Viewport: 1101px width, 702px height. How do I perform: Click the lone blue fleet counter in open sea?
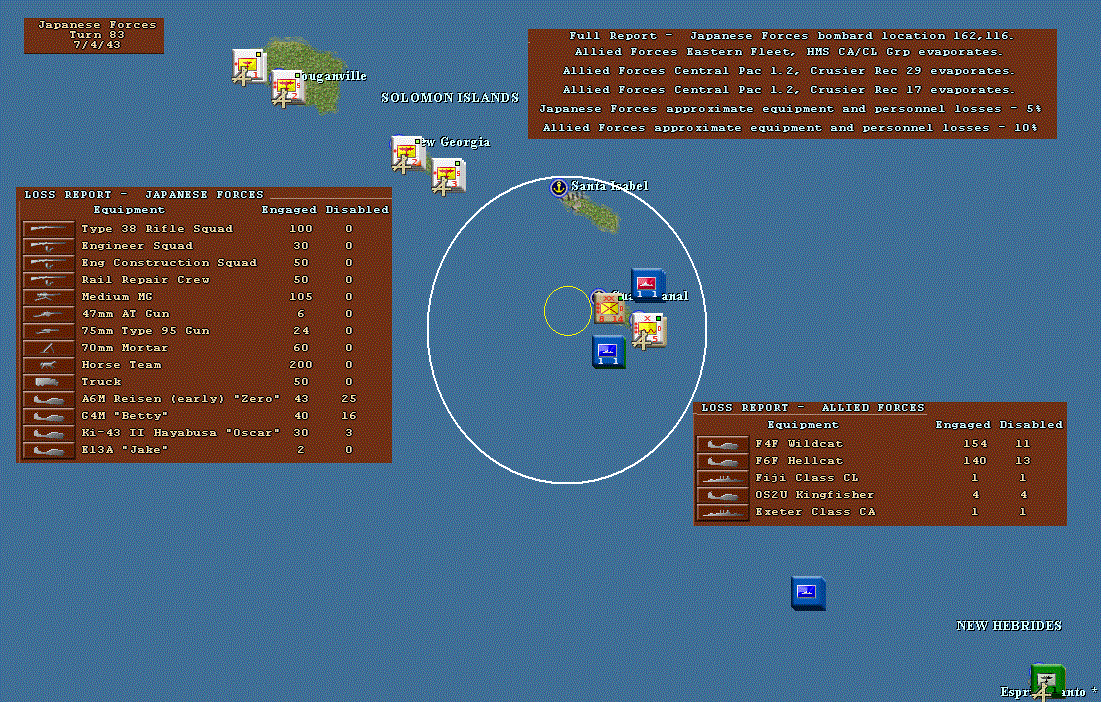click(808, 593)
